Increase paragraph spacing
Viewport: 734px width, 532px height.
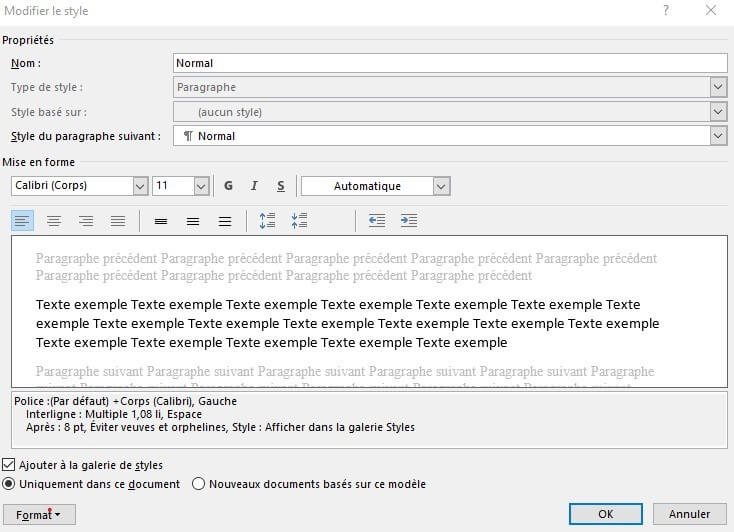pyautogui.click(x=267, y=221)
